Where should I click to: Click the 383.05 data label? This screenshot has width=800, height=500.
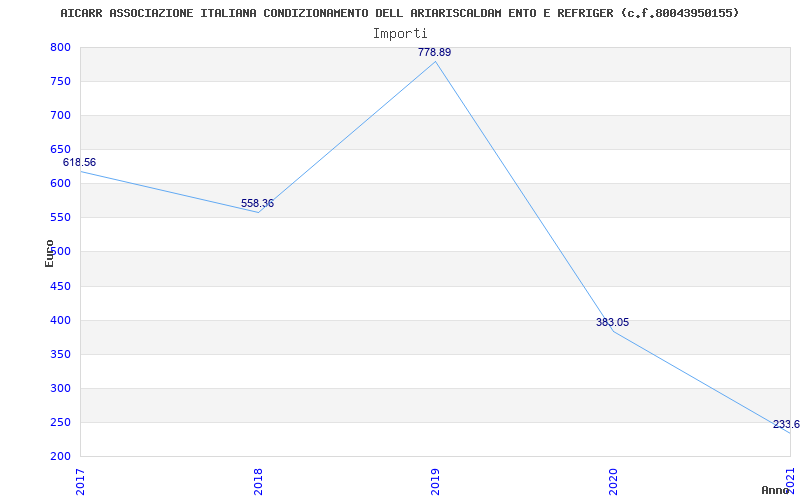click(612, 322)
